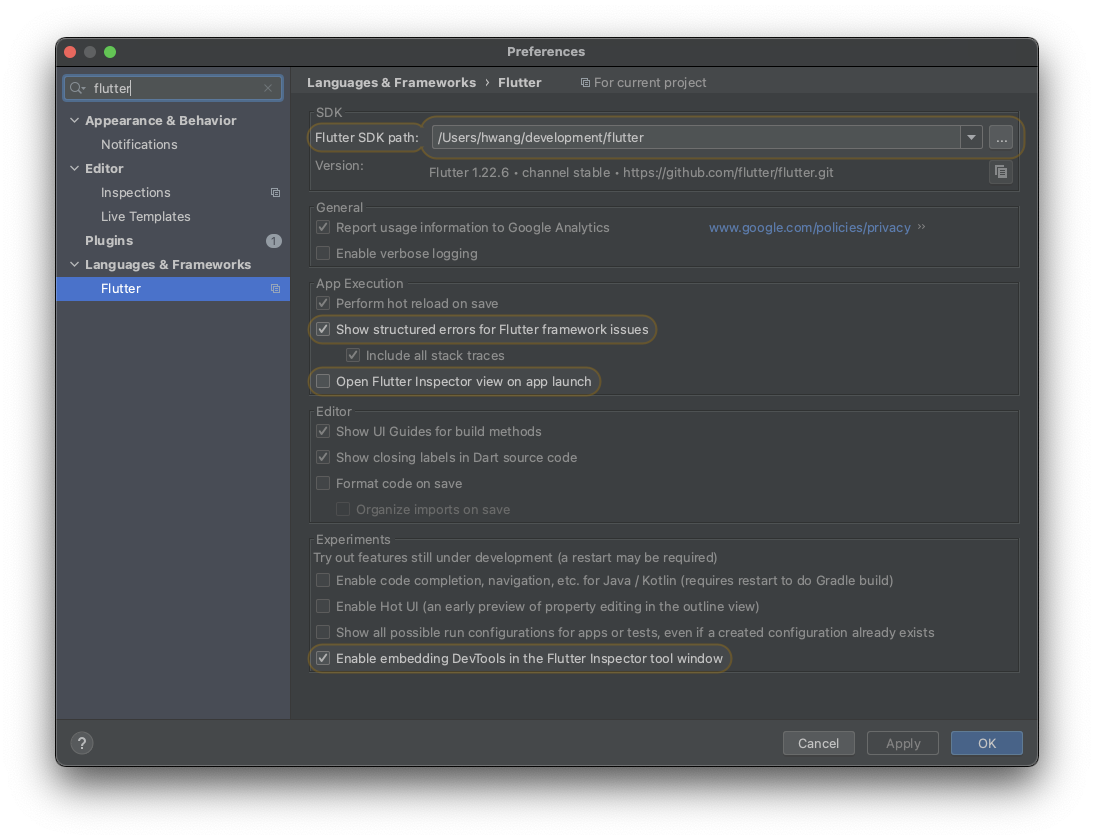The height and width of the screenshot is (840, 1094).
Task: Select Notifications in the sidebar
Action: pos(139,144)
